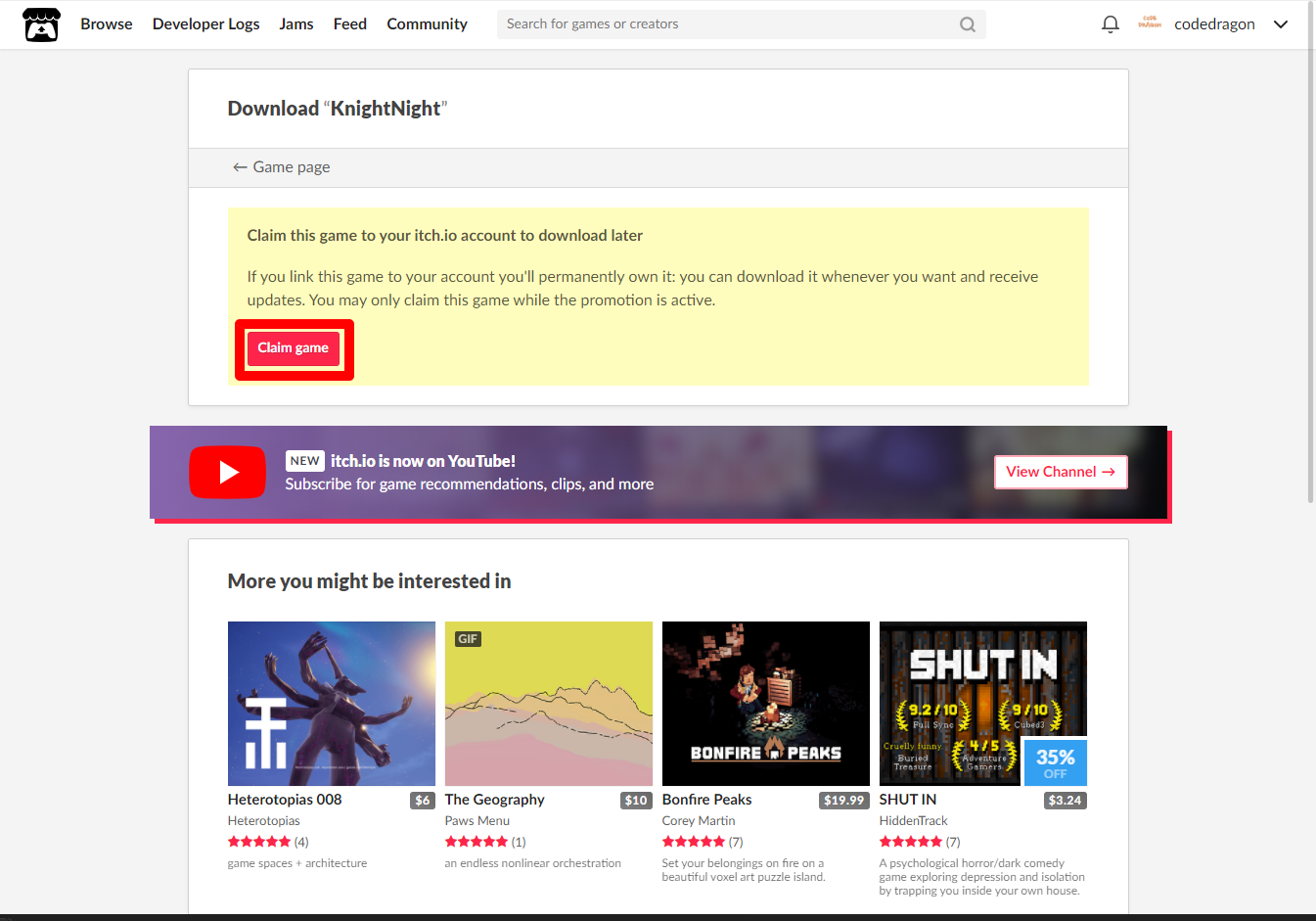Screen dimensions: 1316x921
Task: Click the $19.99 price tag
Action: (844, 801)
